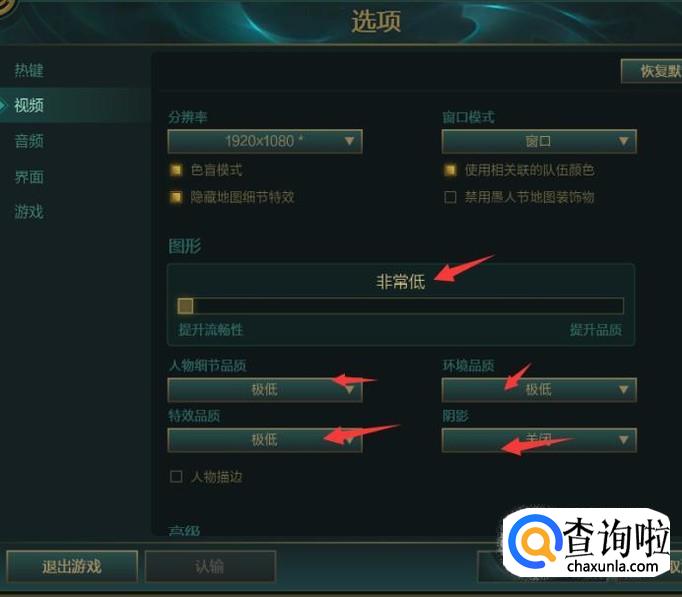This screenshot has width=682, height=597.
Task: Switch to the 热键 hotkeys tab
Action: pyautogui.click(x=29, y=70)
